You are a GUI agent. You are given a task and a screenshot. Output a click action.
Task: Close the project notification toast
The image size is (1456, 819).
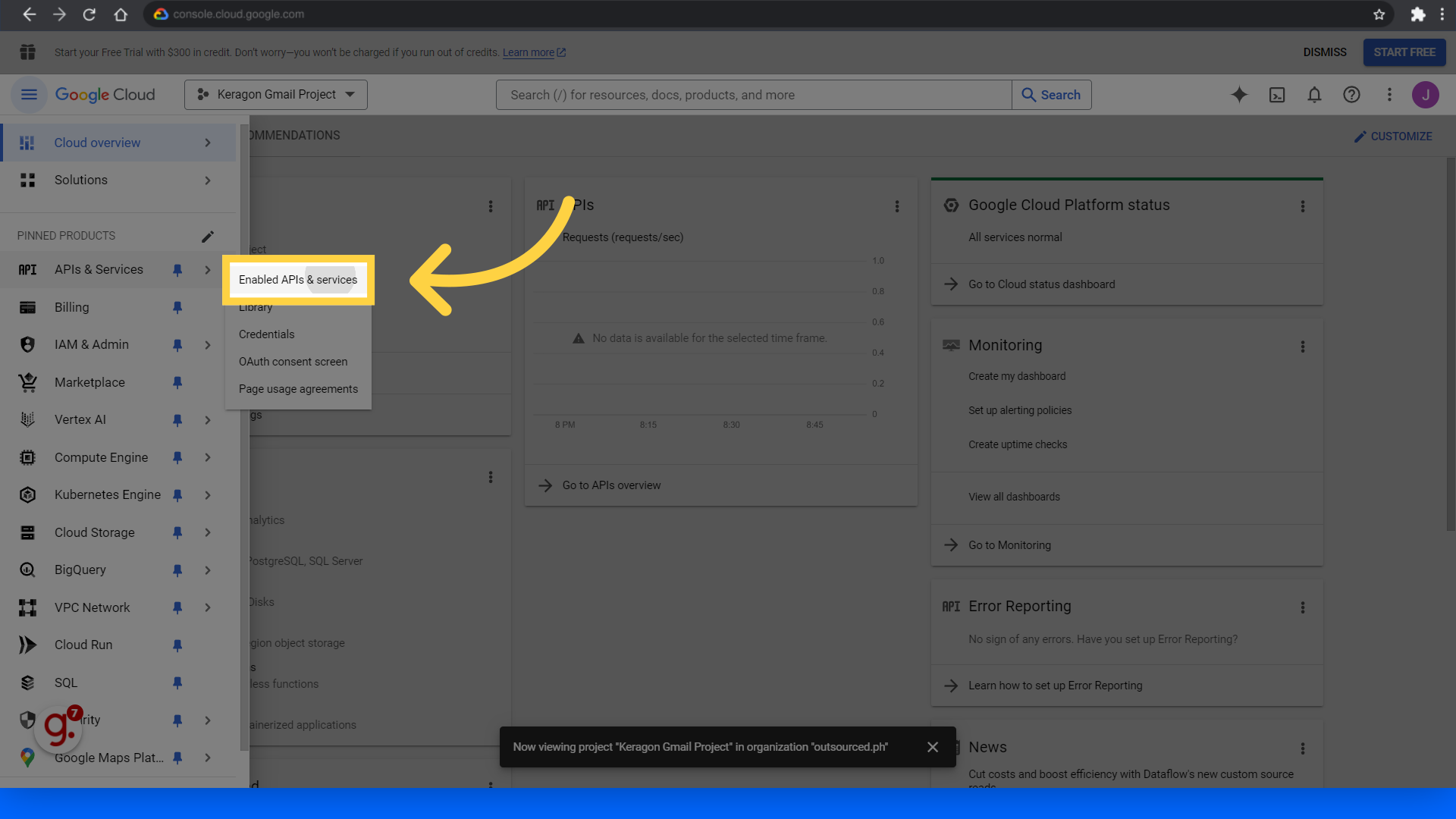pos(933,747)
